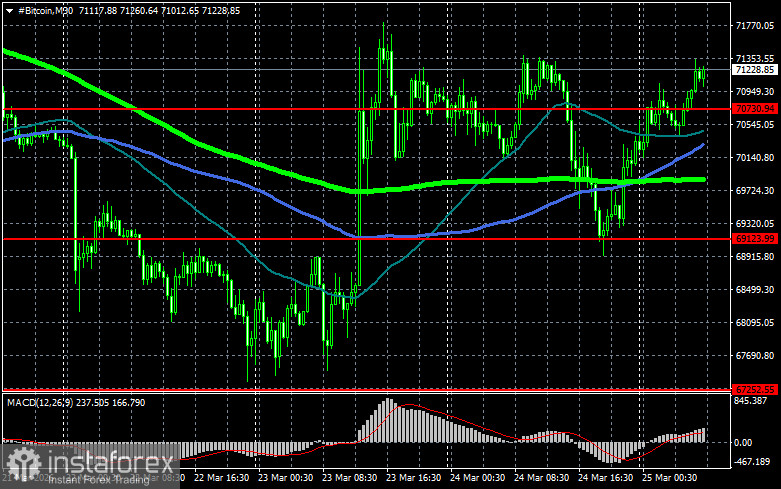
Task: Click price scale value 68499.30
Action: [x=755, y=289]
